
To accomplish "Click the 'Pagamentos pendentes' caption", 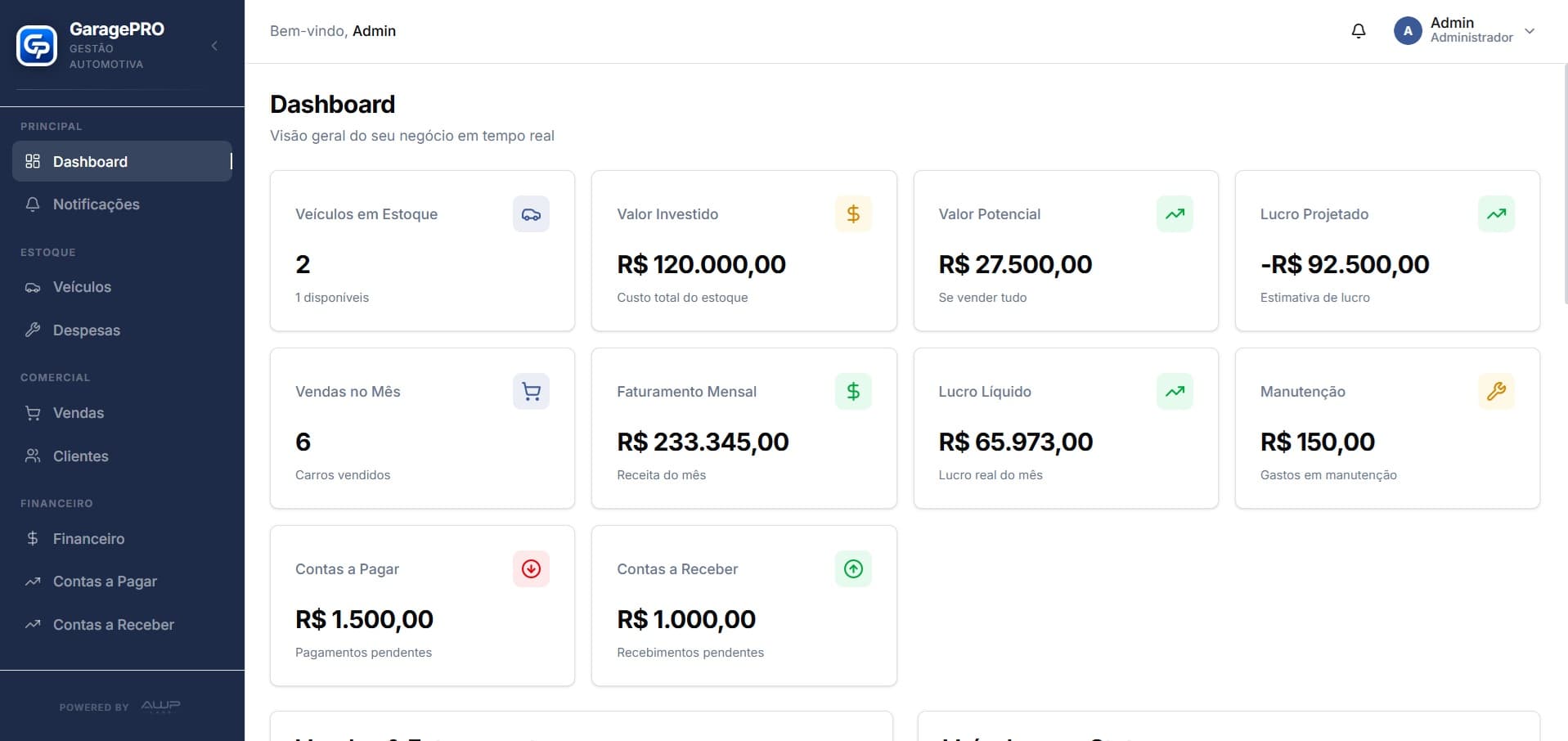I will click(363, 653).
